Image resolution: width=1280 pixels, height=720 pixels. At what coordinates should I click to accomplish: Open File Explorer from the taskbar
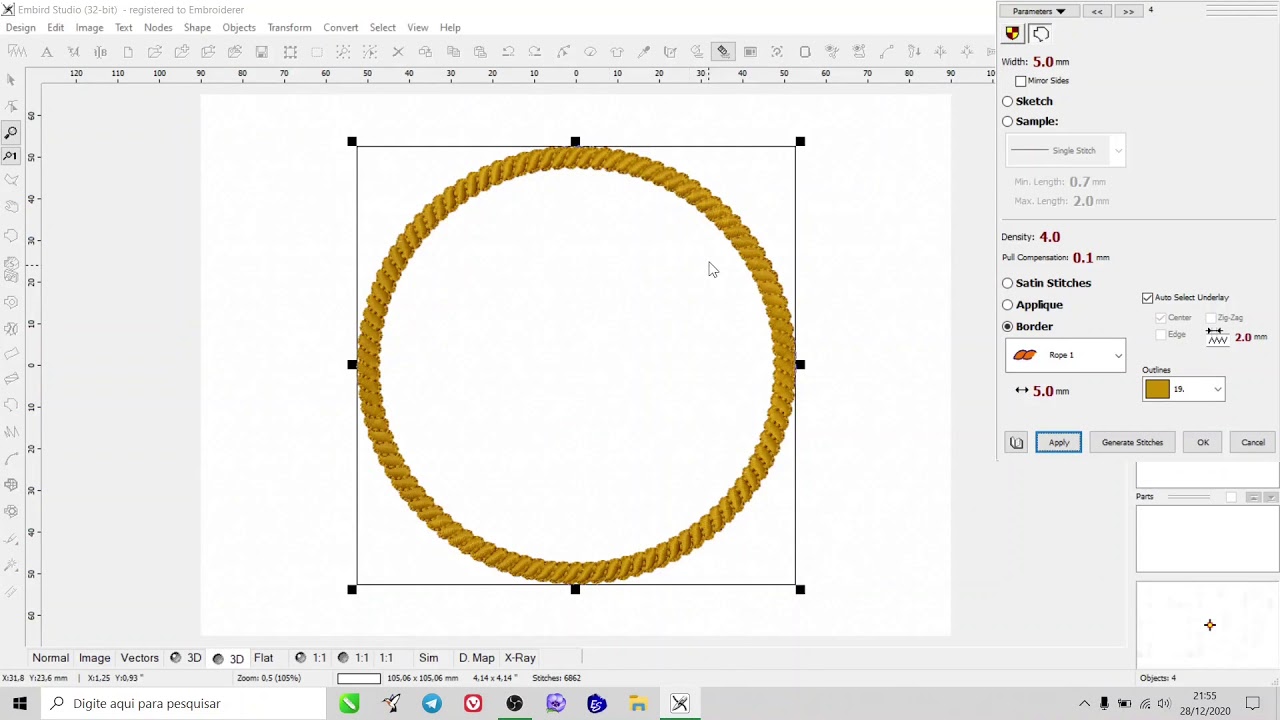[638, 703]
